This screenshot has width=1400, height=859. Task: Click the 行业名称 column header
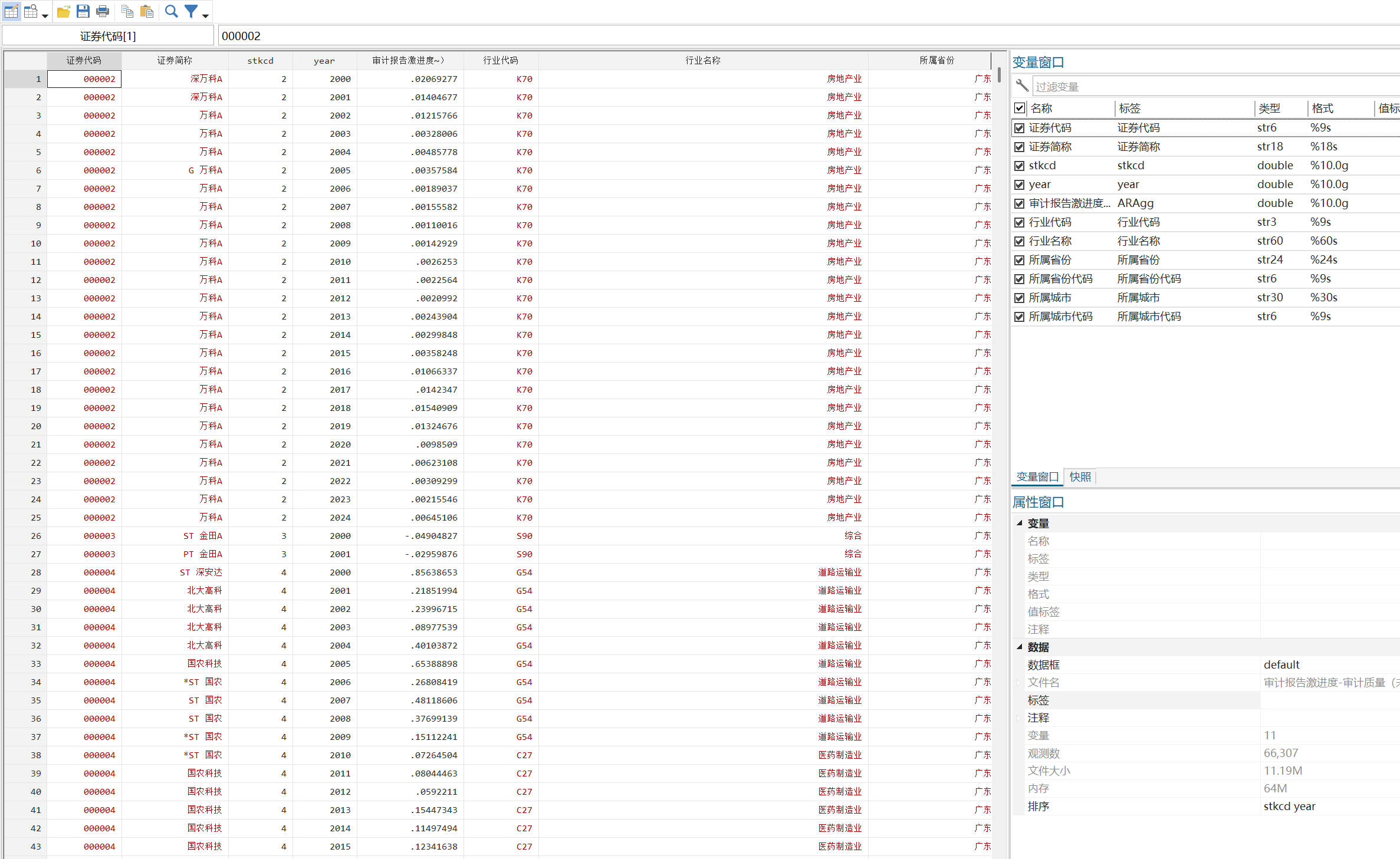(702, 60)
